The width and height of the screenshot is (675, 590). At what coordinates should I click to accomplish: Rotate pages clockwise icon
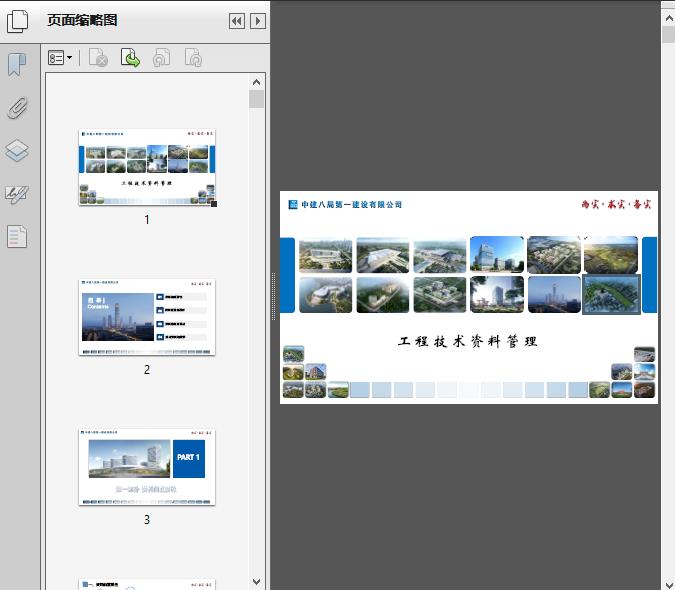pos(193,59)
